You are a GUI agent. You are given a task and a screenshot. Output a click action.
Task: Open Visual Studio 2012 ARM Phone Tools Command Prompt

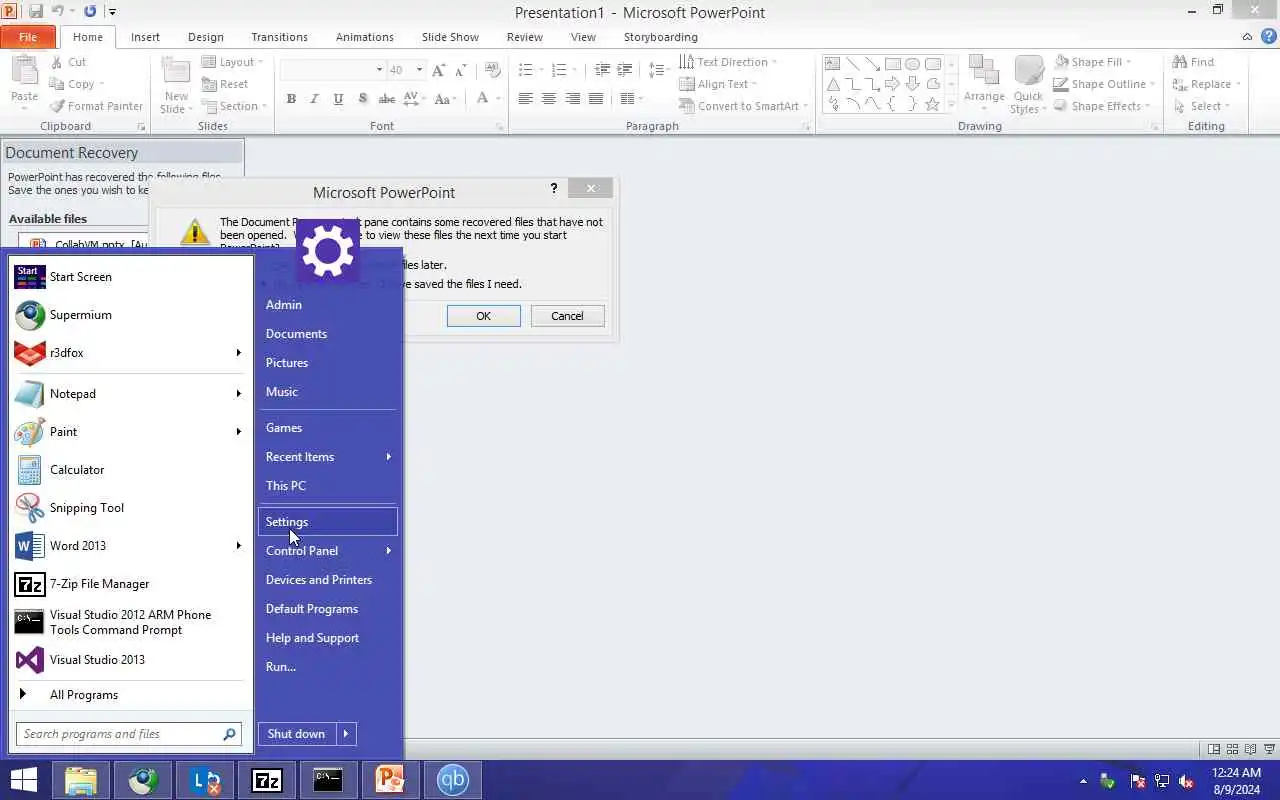[130, 622]
